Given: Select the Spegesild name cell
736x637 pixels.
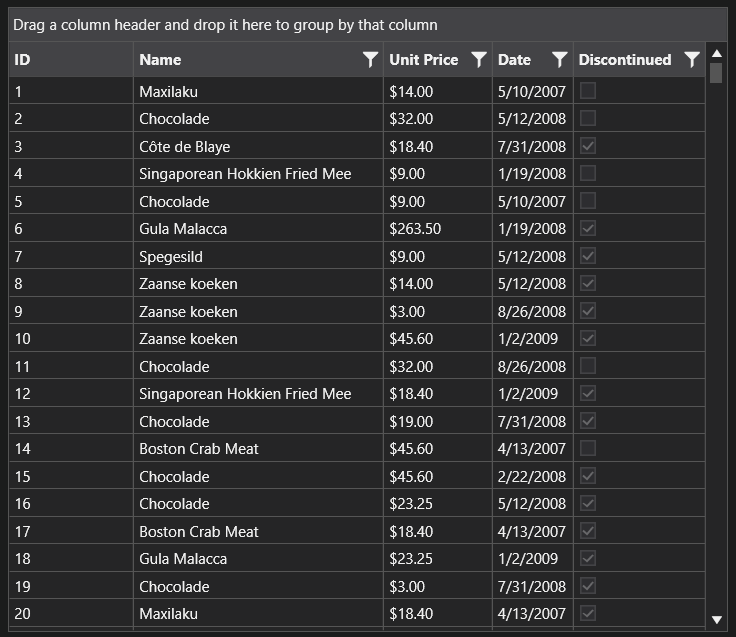Looking at the screenshot, I should pyautogui.click(x=258, y=256).
